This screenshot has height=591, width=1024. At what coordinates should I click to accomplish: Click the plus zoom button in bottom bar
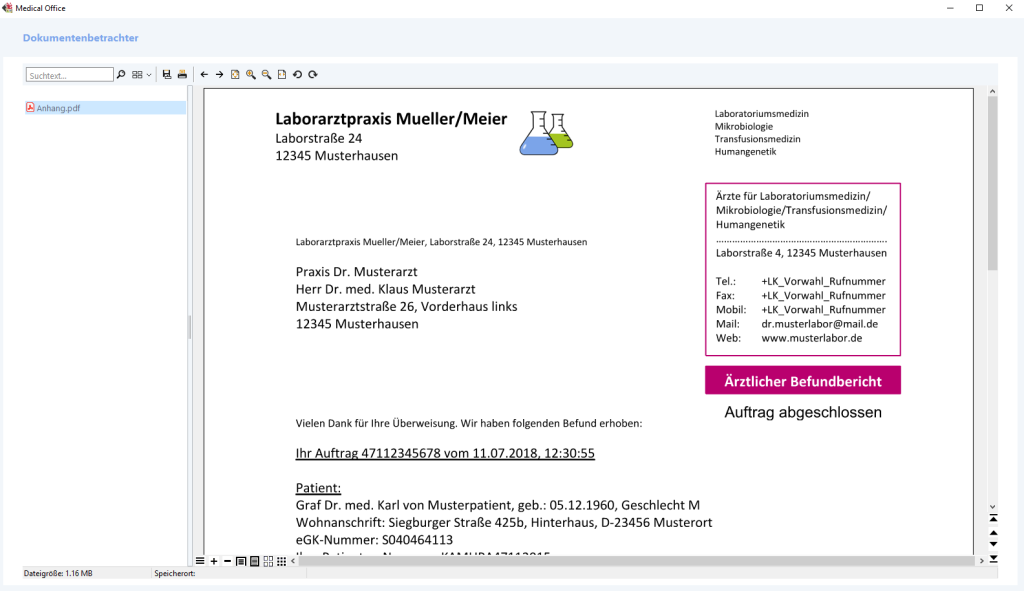[214, 561]
